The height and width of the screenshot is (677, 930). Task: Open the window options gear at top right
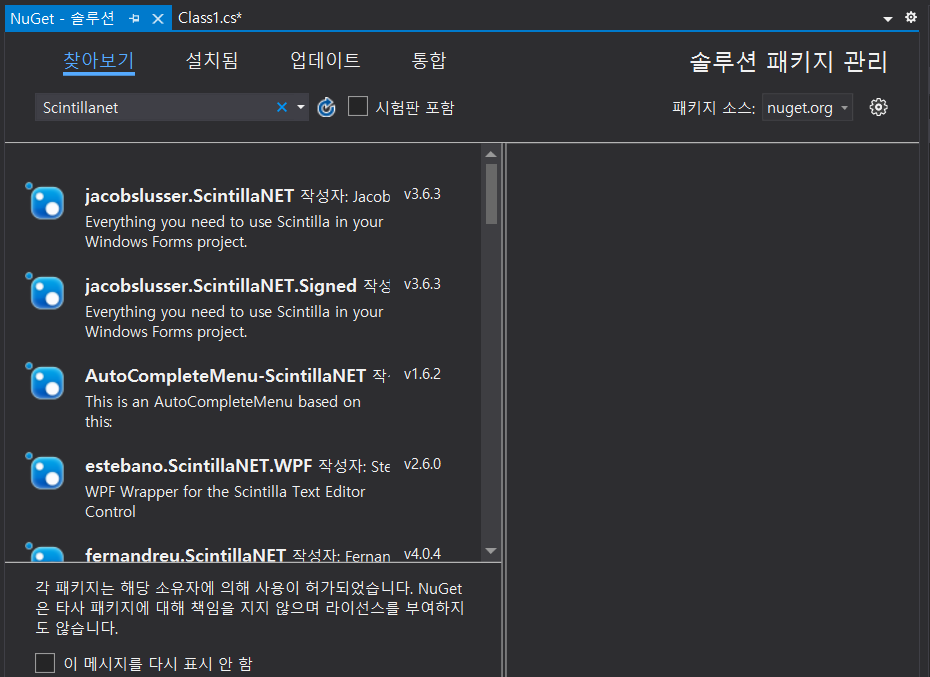911,17
